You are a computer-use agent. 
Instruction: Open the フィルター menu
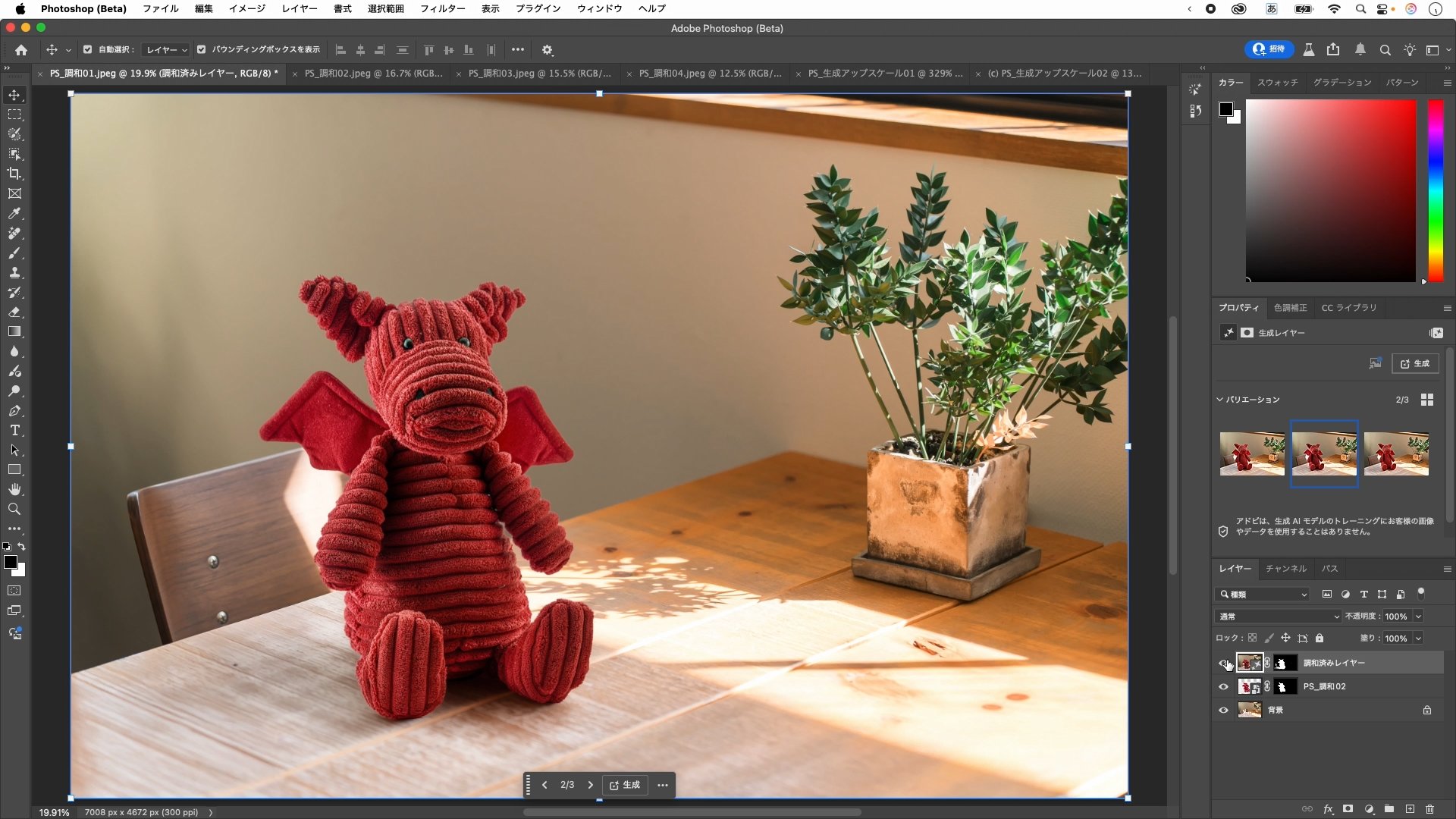click(x=442, y=8)
